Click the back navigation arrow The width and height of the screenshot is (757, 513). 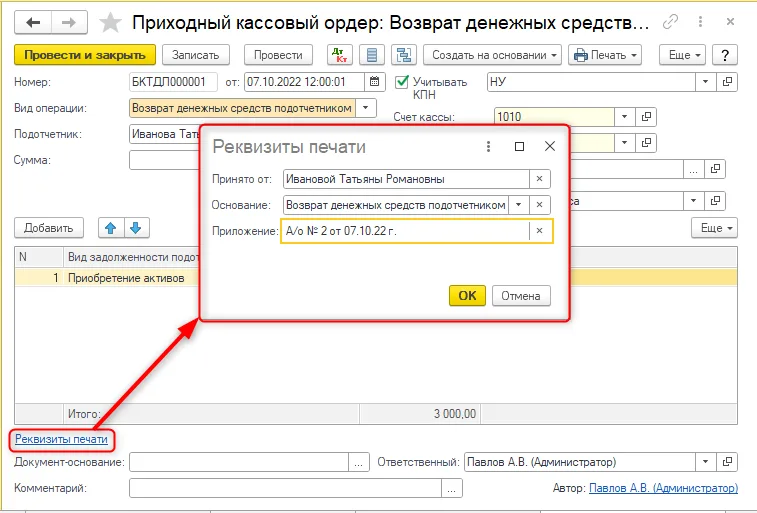click(33, 22)
